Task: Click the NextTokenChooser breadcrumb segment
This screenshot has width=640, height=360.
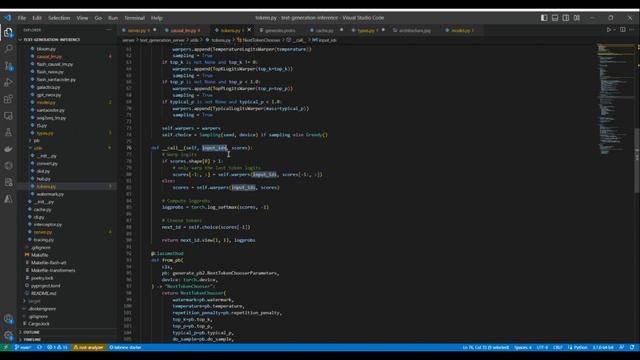Action: [260, 40]
